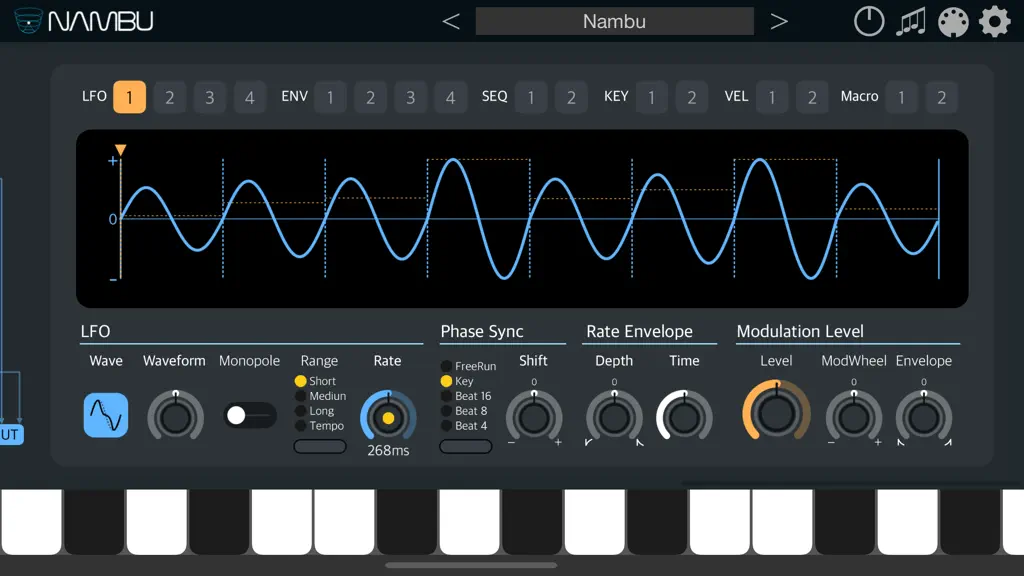Click the orange start marker on waveform
1024x576 pixels.
[120, 150]
